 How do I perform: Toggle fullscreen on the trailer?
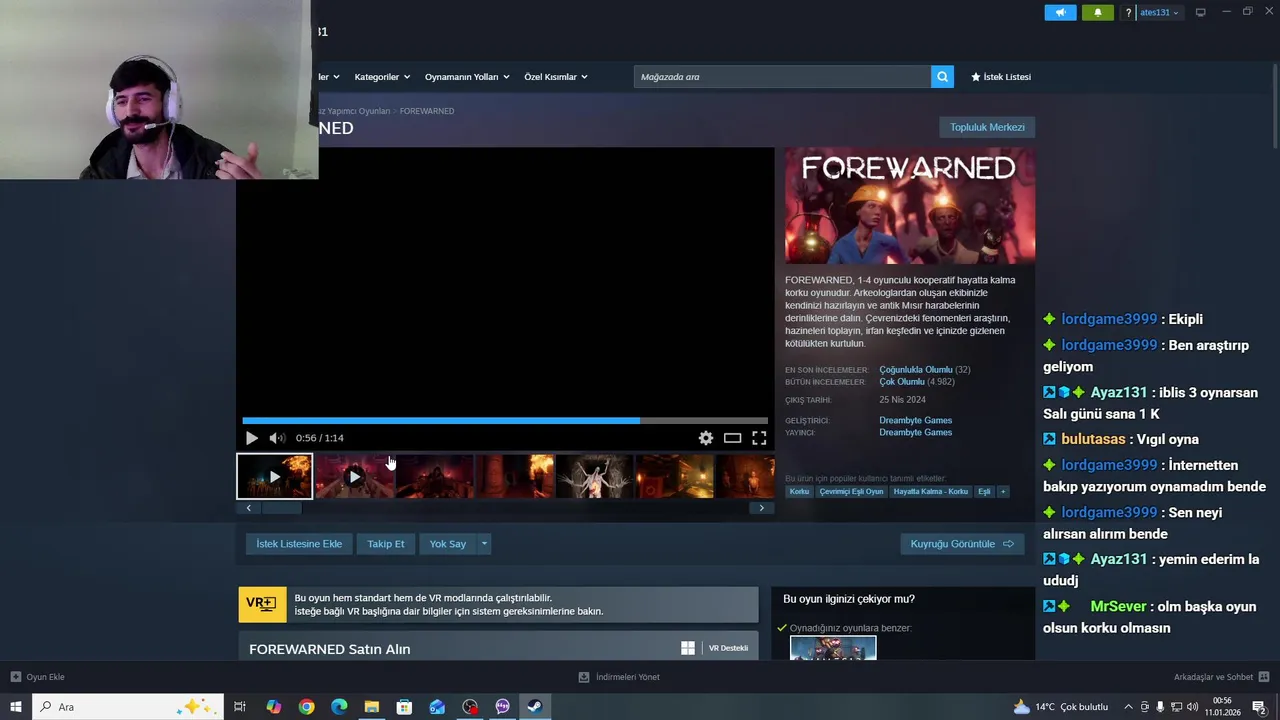[759, 438]
